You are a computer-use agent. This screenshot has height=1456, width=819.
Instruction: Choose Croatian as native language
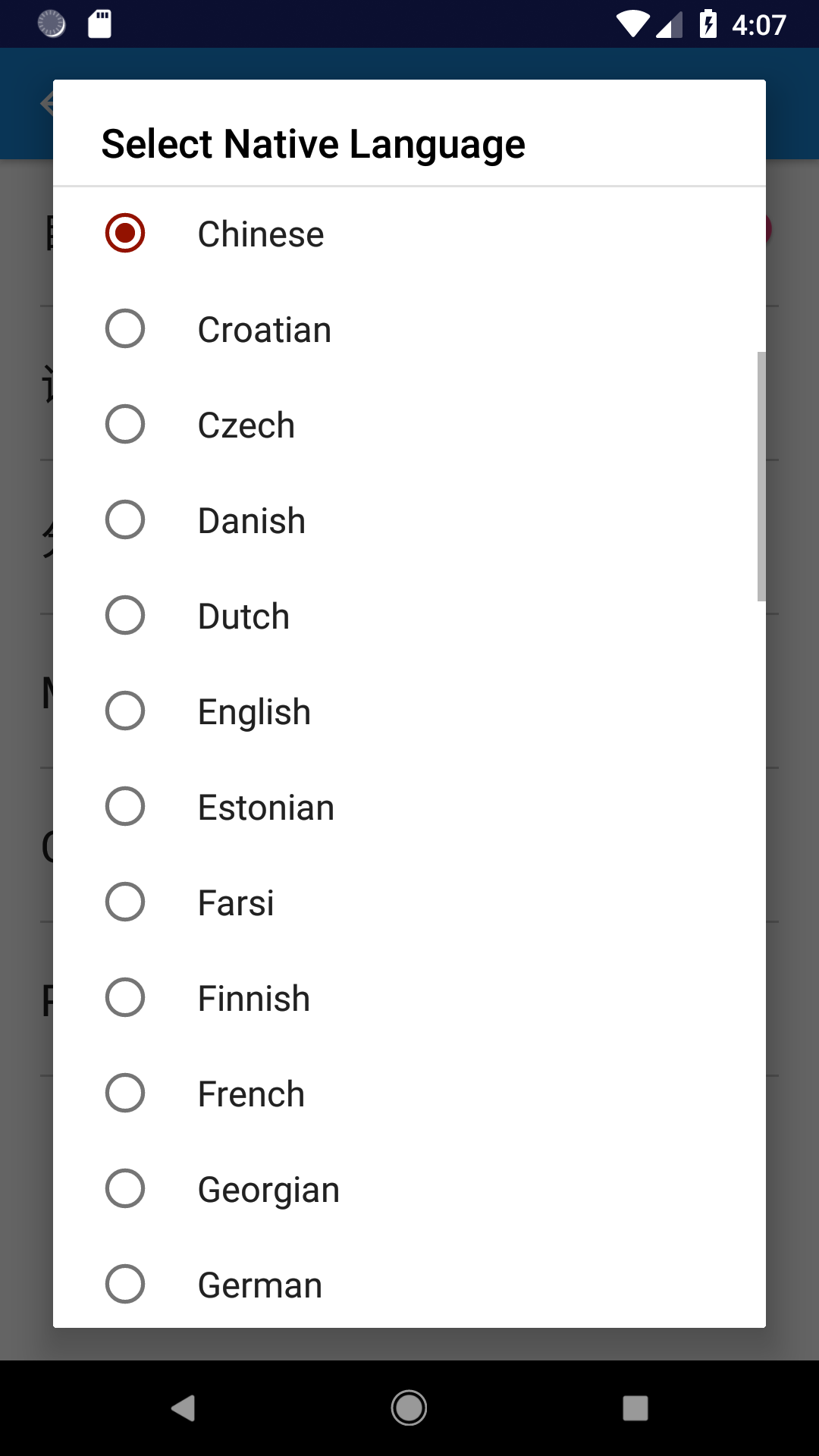[409, 329]
